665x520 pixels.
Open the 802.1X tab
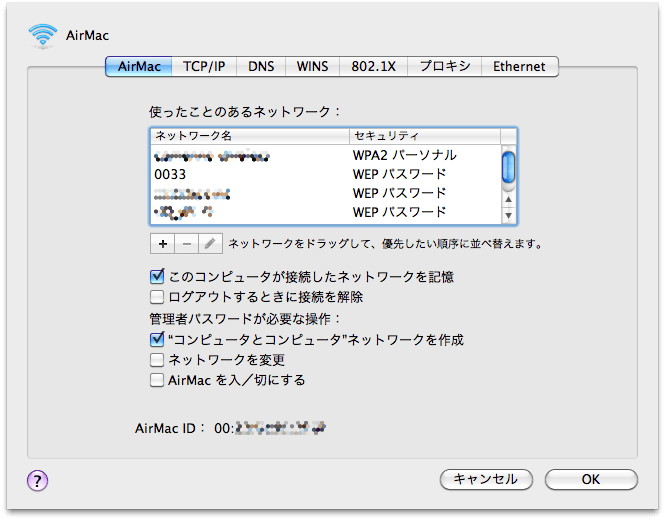373,67
